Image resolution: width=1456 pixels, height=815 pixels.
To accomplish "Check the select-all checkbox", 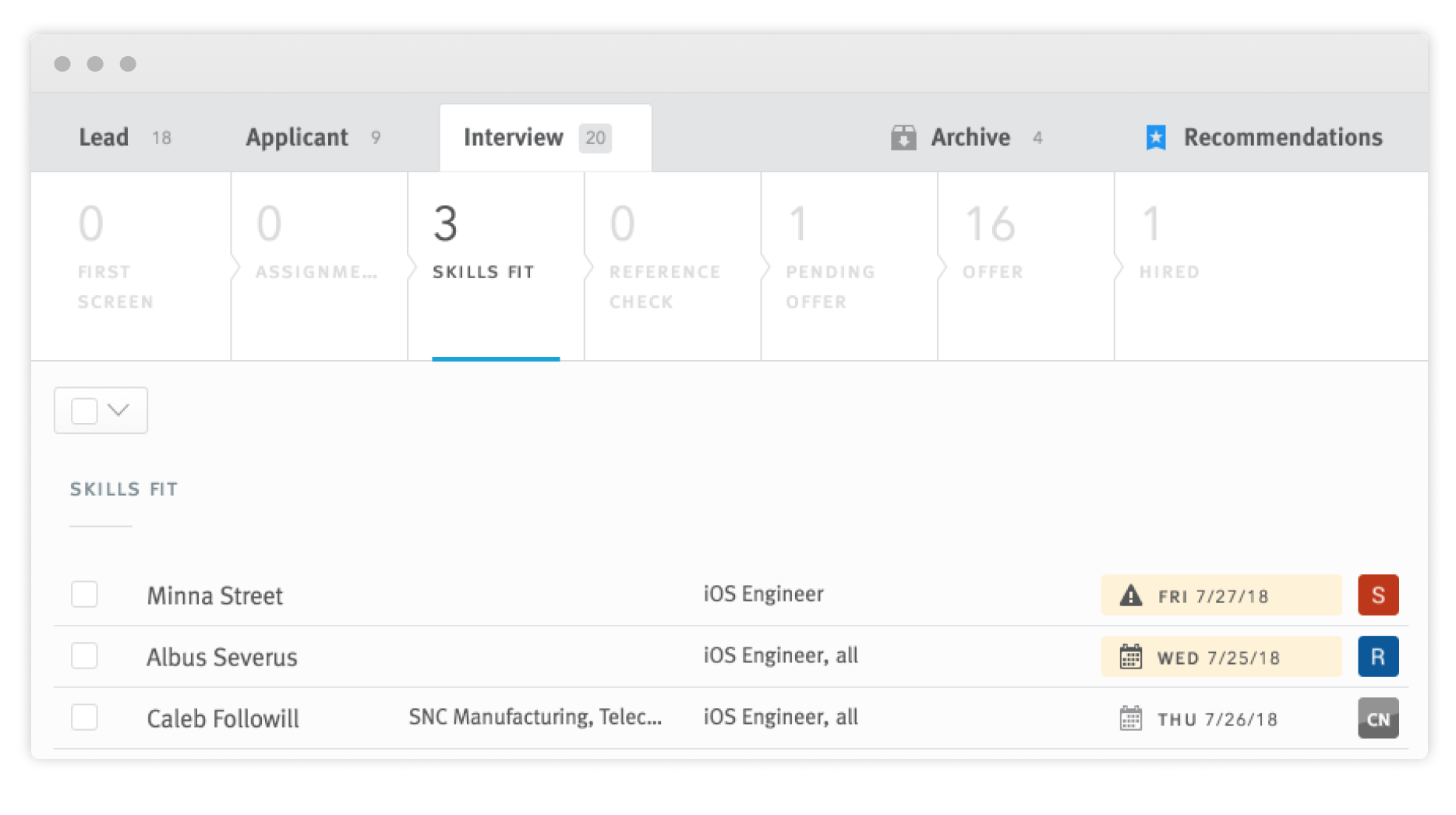I will coord(84,410).
